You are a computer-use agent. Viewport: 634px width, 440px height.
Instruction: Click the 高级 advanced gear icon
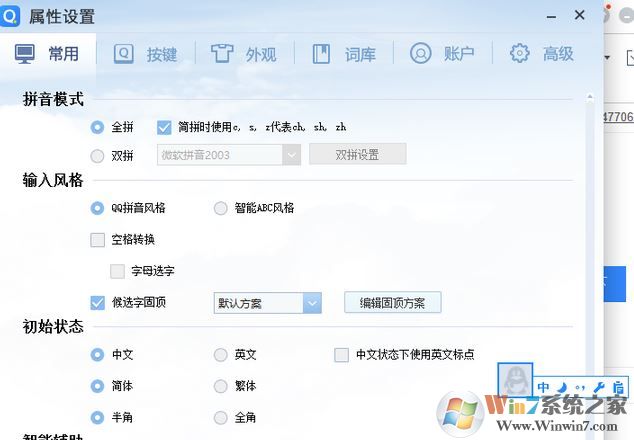tap(519, 54)
